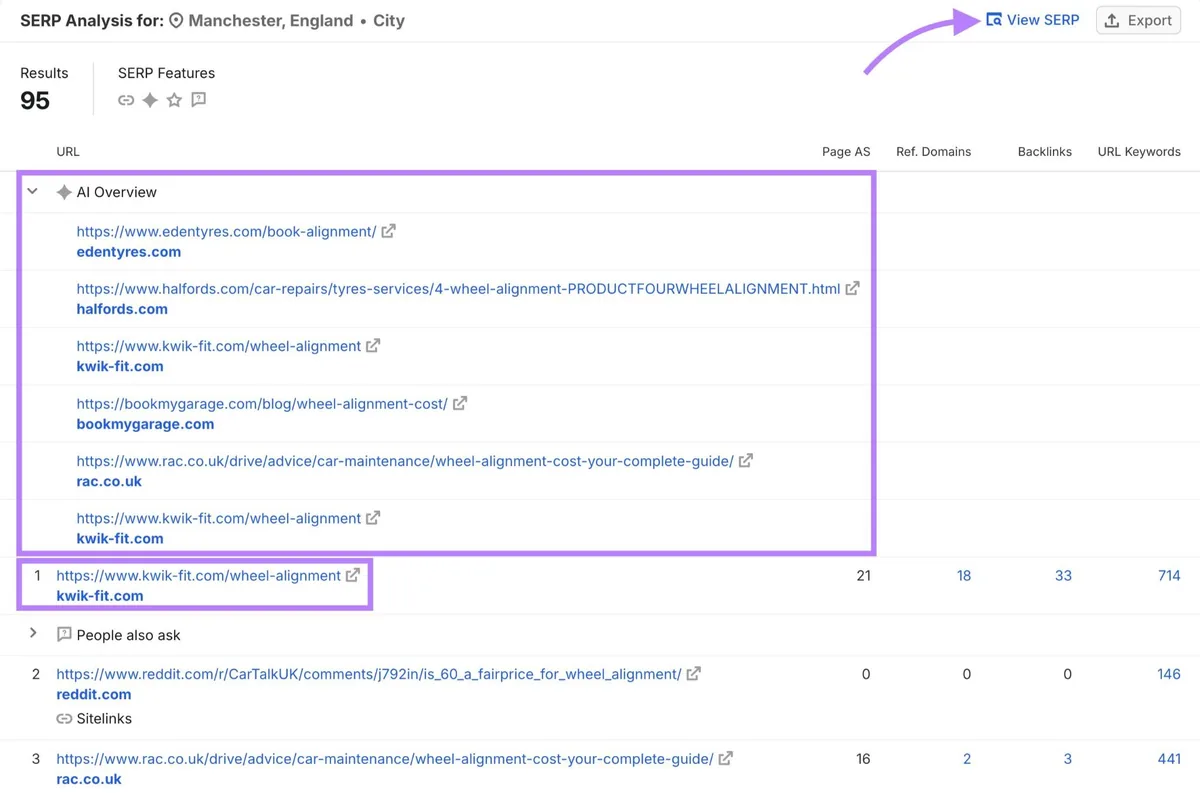
Task: Expand the People also ask row
Action: [x=33, y=634]
